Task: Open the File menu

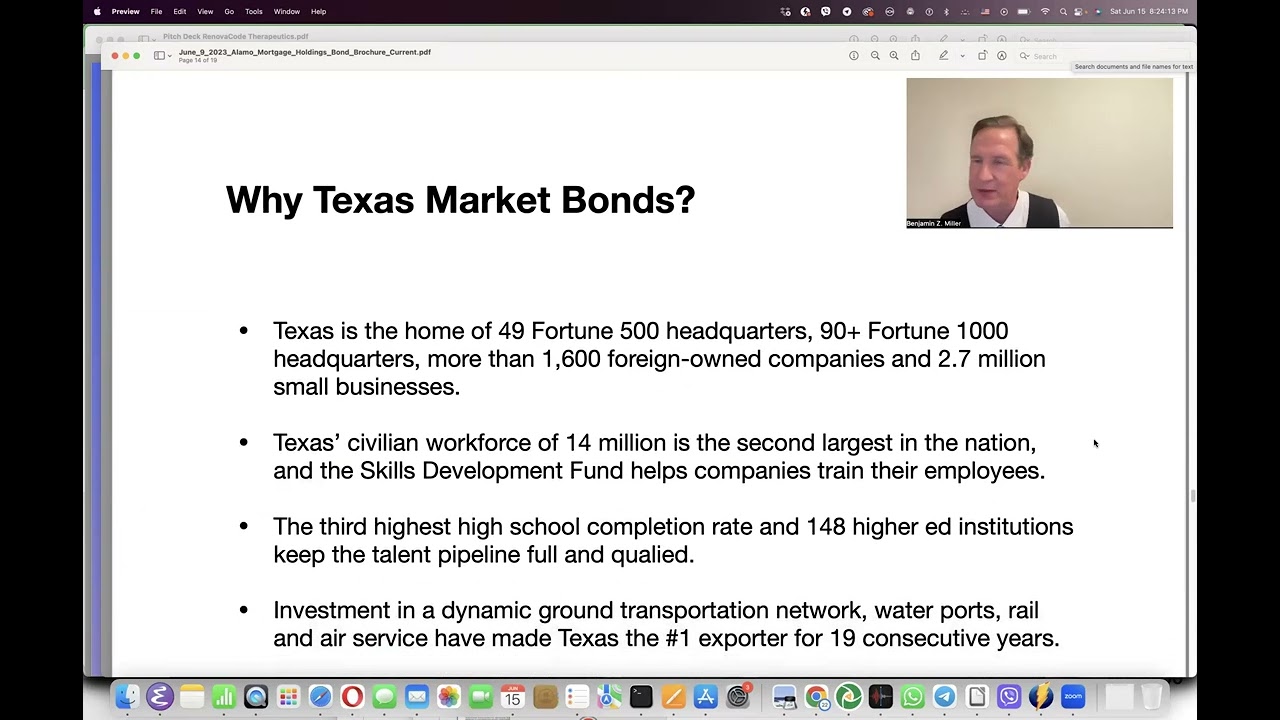Action: (x=156, y=11)
